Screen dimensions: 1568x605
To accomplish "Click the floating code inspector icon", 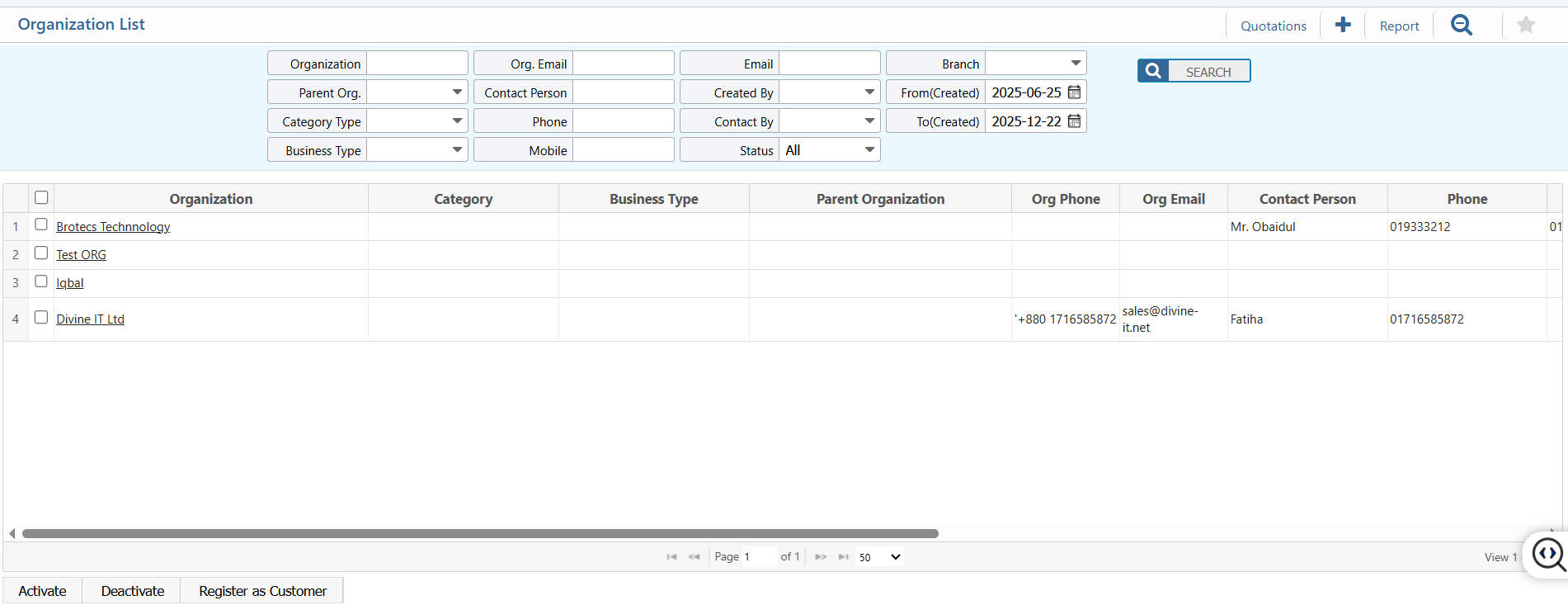I will coord(1548,555).
